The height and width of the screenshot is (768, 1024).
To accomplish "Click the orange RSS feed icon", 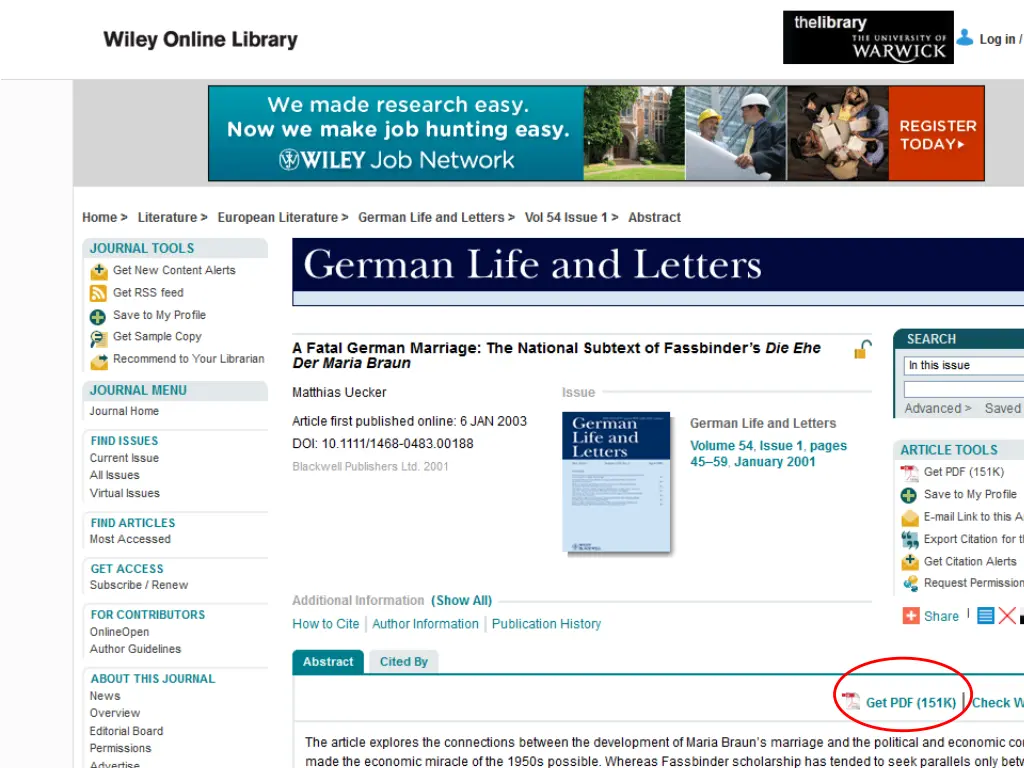I will 98,293.
